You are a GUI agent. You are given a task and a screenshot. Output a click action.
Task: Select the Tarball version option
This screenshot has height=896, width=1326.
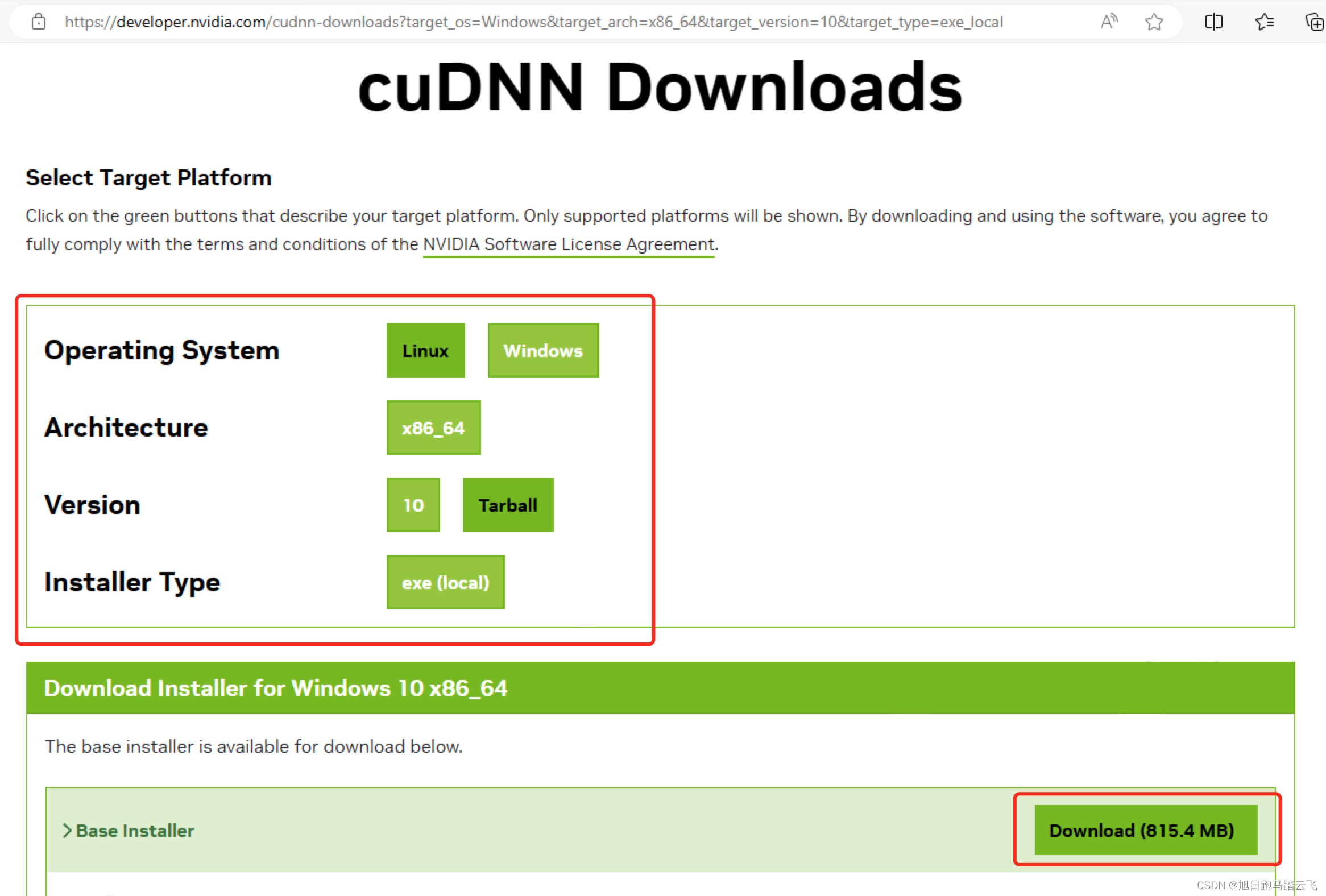(x=507, y=505)
